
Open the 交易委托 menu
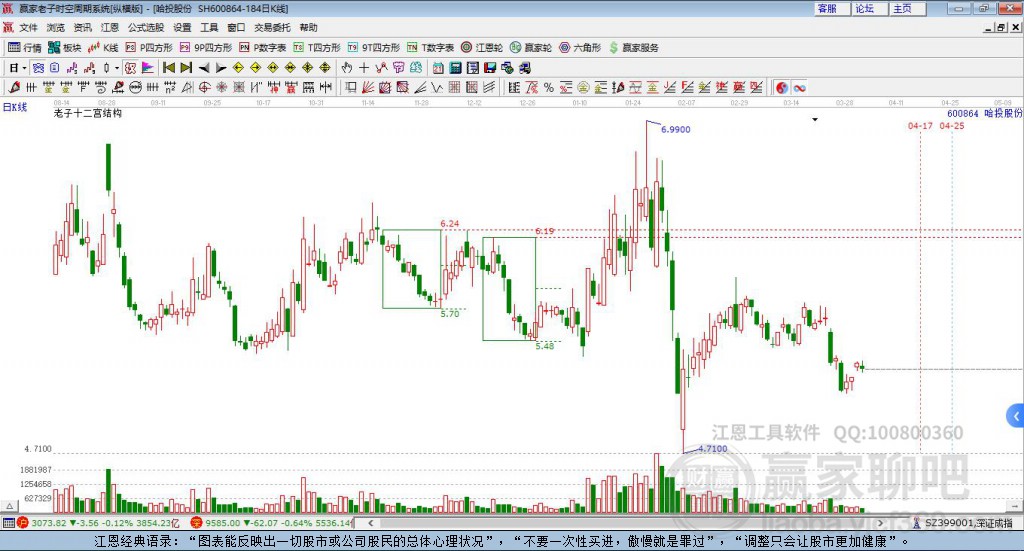[272, 27]
